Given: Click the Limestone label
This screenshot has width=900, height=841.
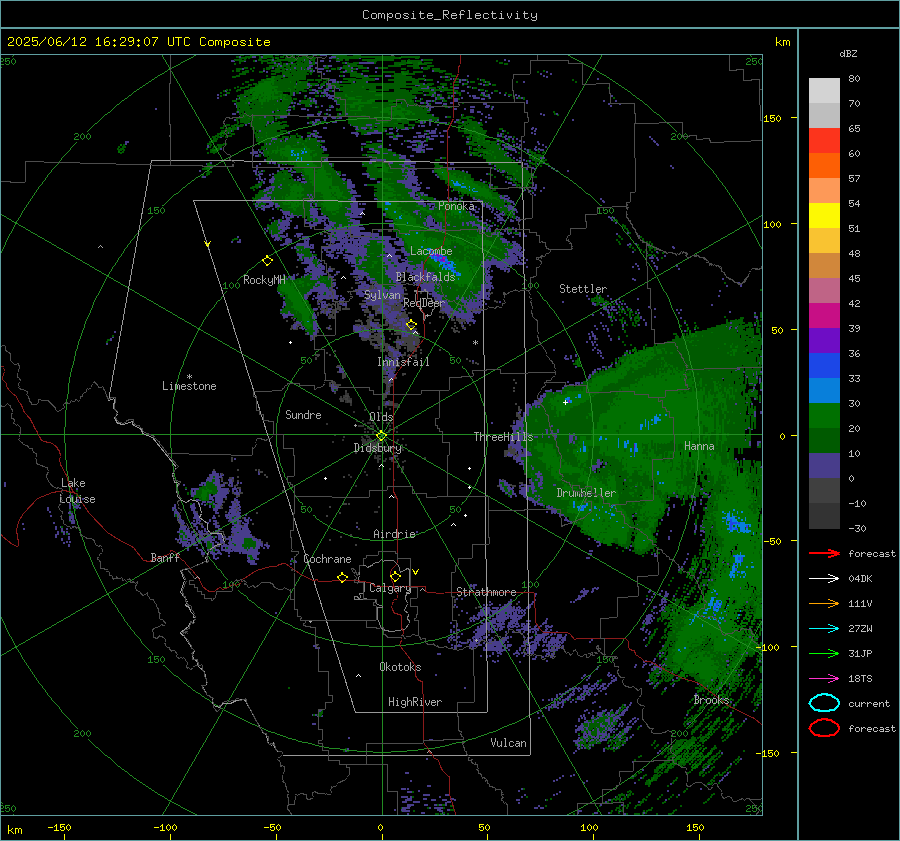Looking at the screenshot, I should pos(189,386).
